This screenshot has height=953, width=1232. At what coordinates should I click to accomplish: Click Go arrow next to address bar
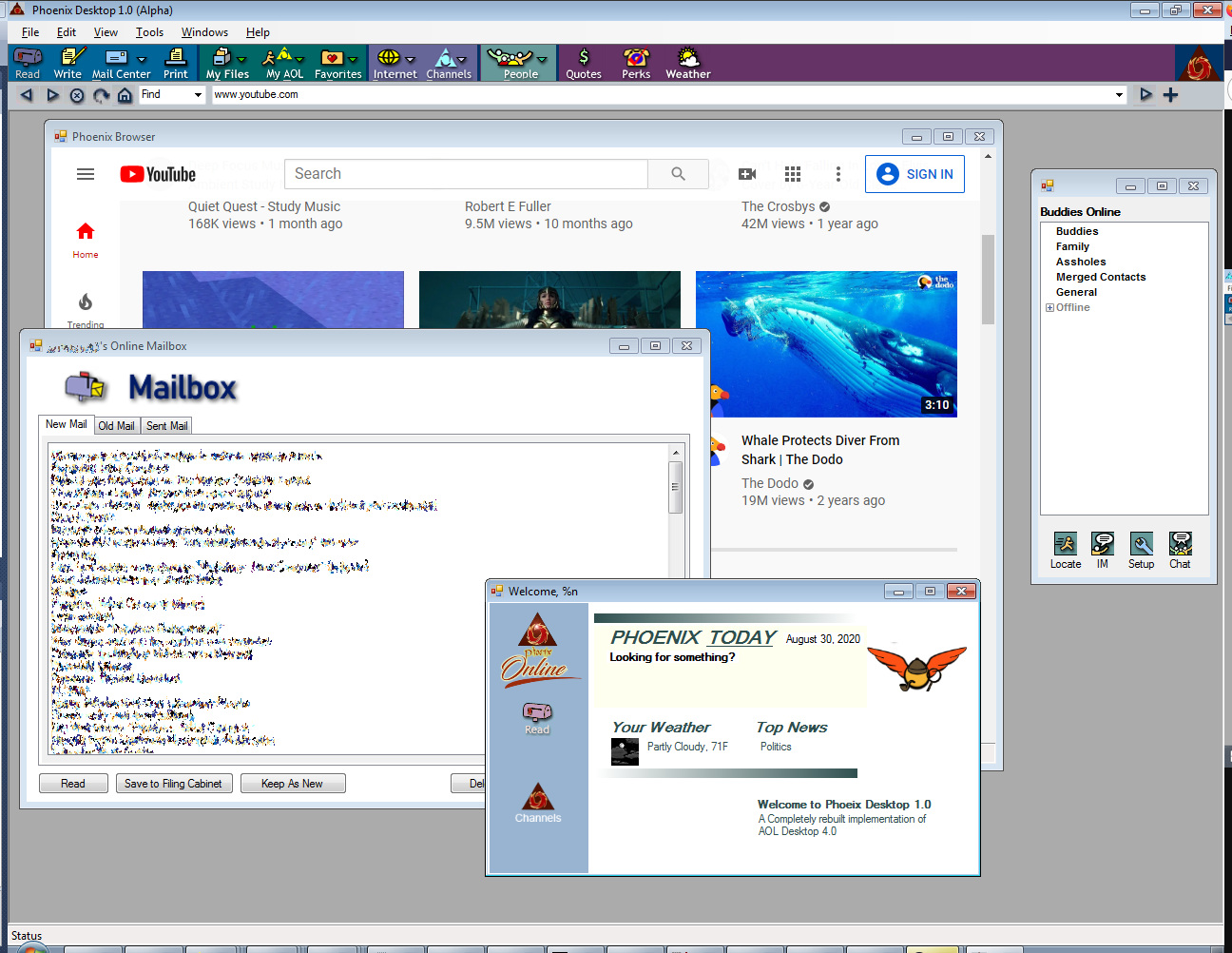(1145, 95)
